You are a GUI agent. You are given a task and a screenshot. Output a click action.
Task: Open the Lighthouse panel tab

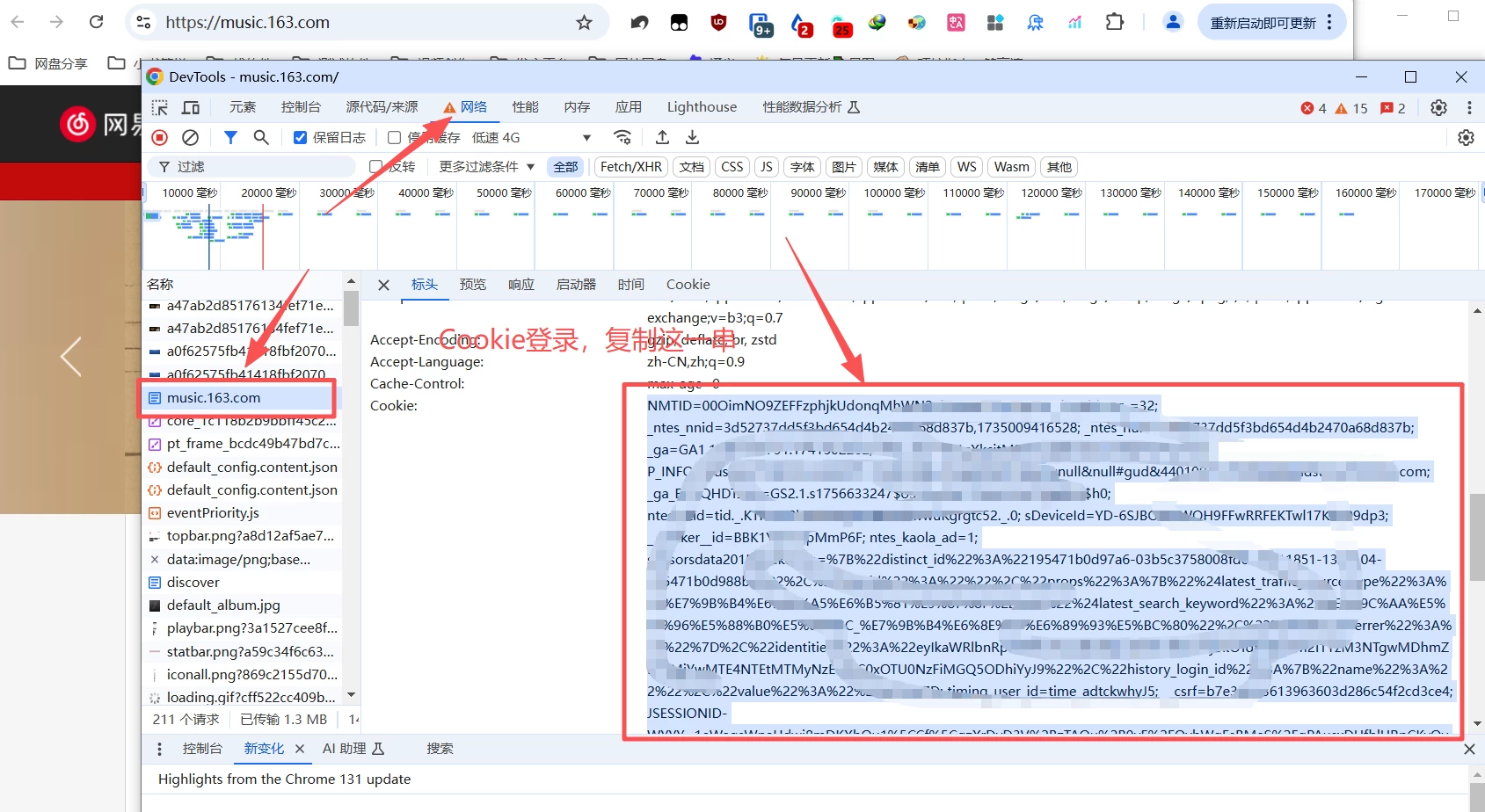pos(702,107)
